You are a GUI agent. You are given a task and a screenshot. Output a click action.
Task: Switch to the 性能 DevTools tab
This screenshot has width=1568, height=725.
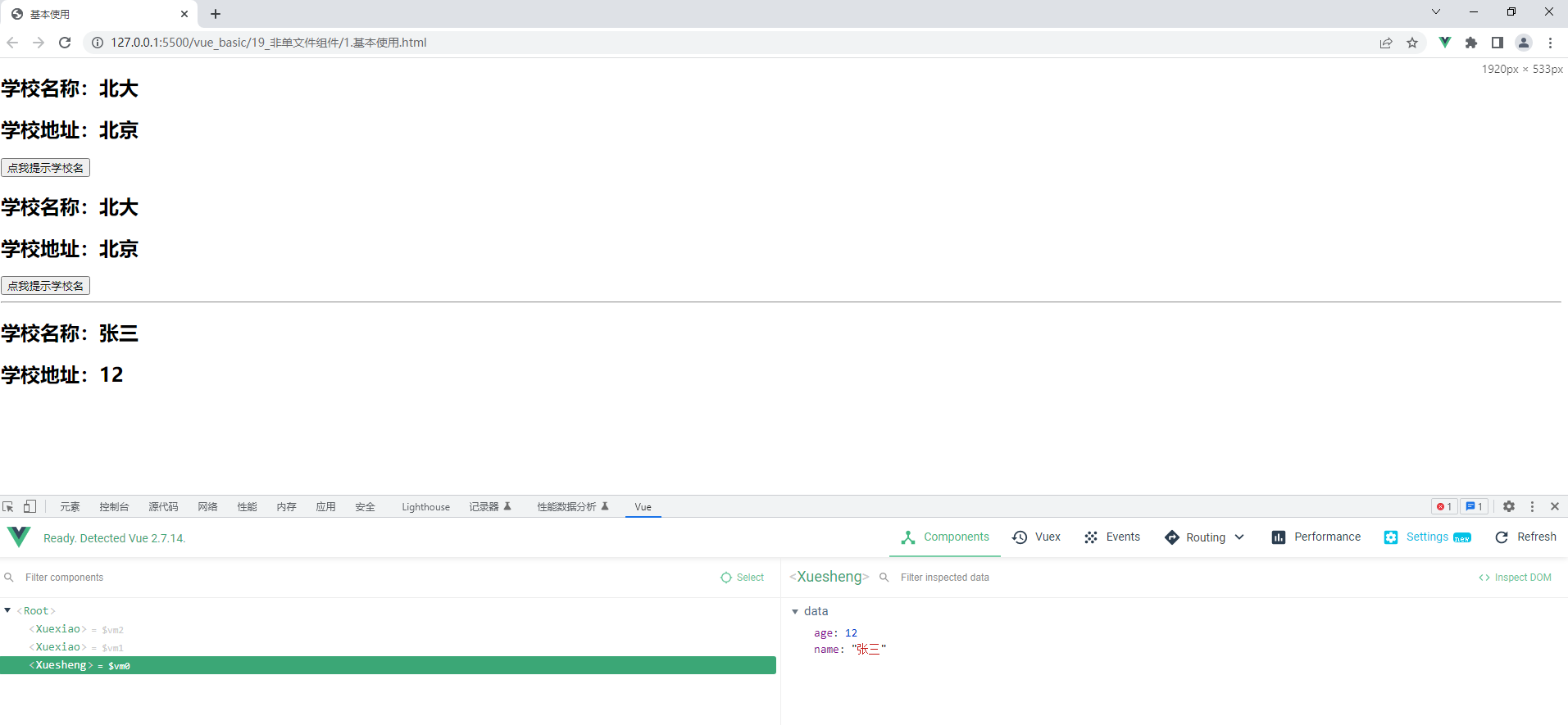(248, 507)
